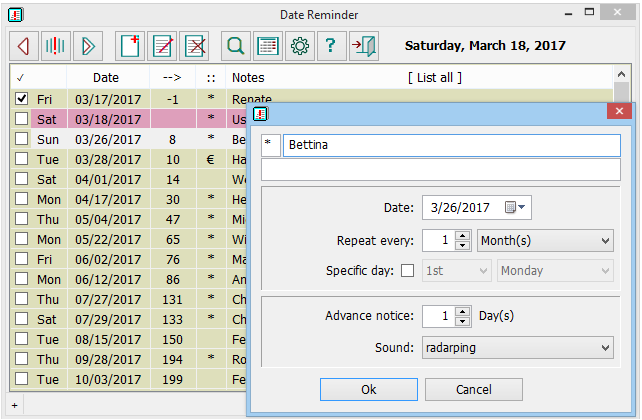Check the Sat 03/18/2017 checkbox

pos(21,118)
